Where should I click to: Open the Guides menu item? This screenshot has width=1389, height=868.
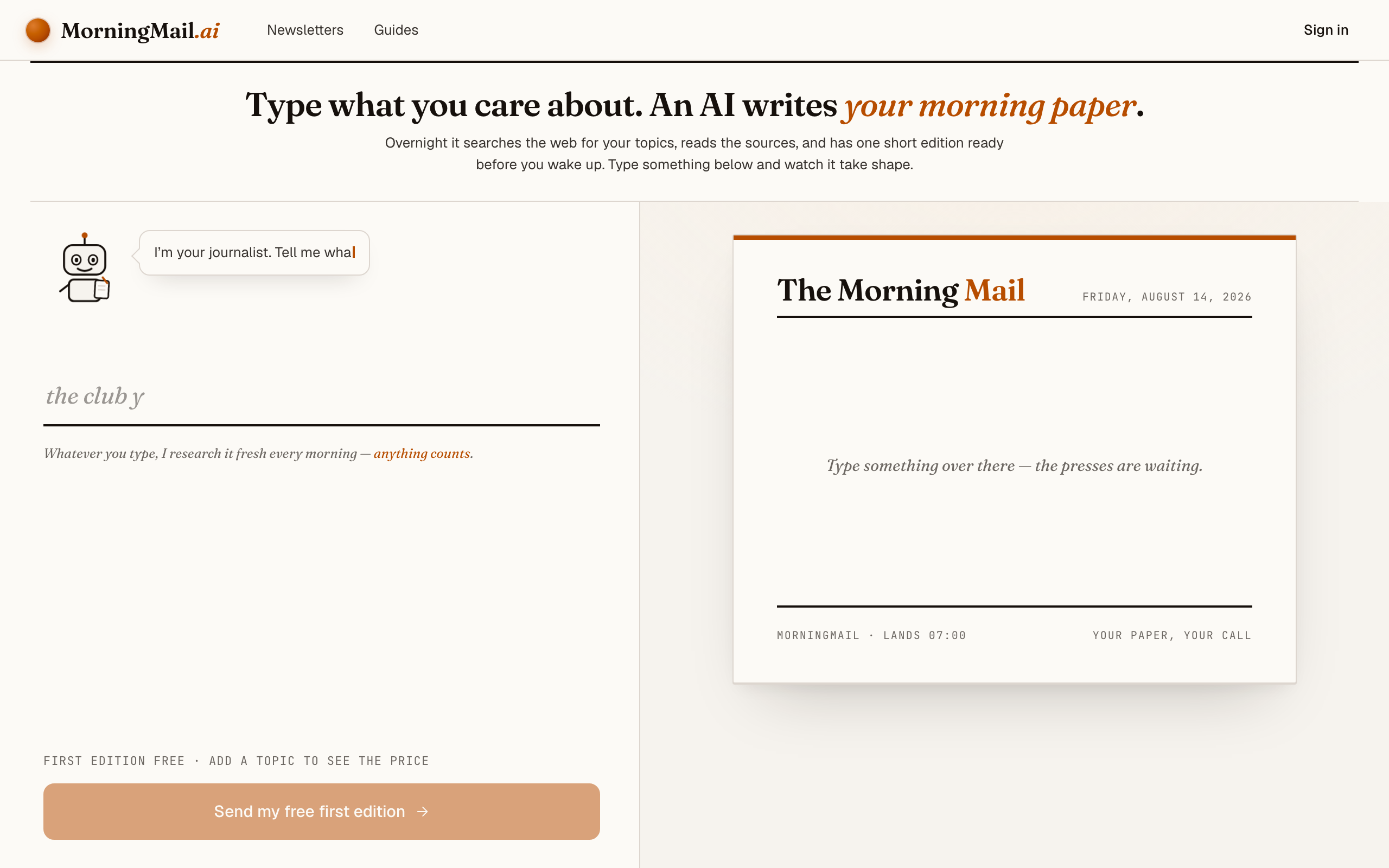396,30
